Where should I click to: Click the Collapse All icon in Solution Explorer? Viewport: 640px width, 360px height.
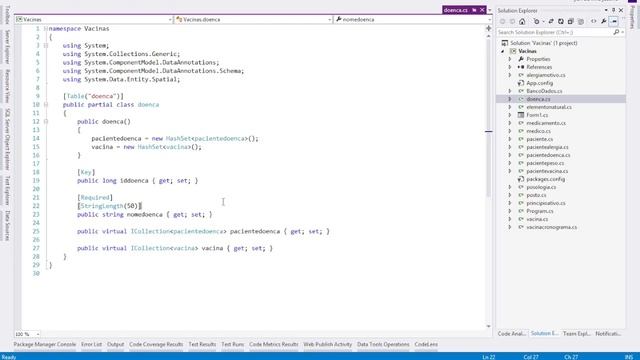click(571, 22)
